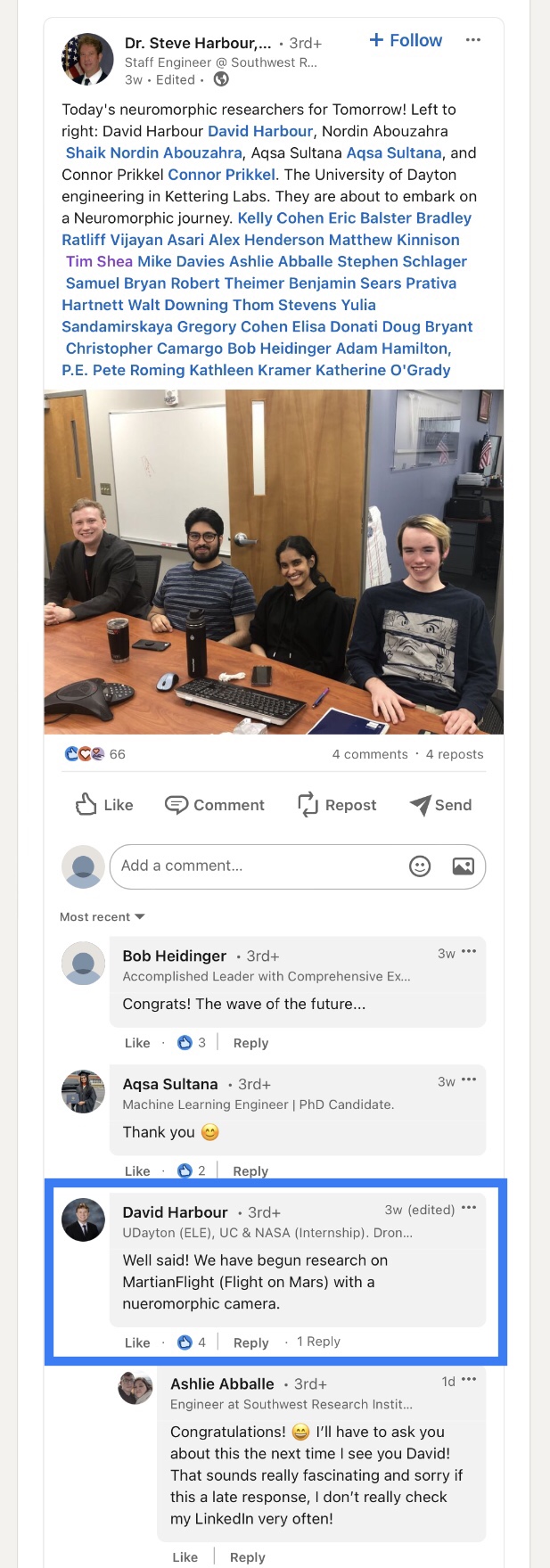Follow Dr. Steve Harbour

click(x=406, y=40)
